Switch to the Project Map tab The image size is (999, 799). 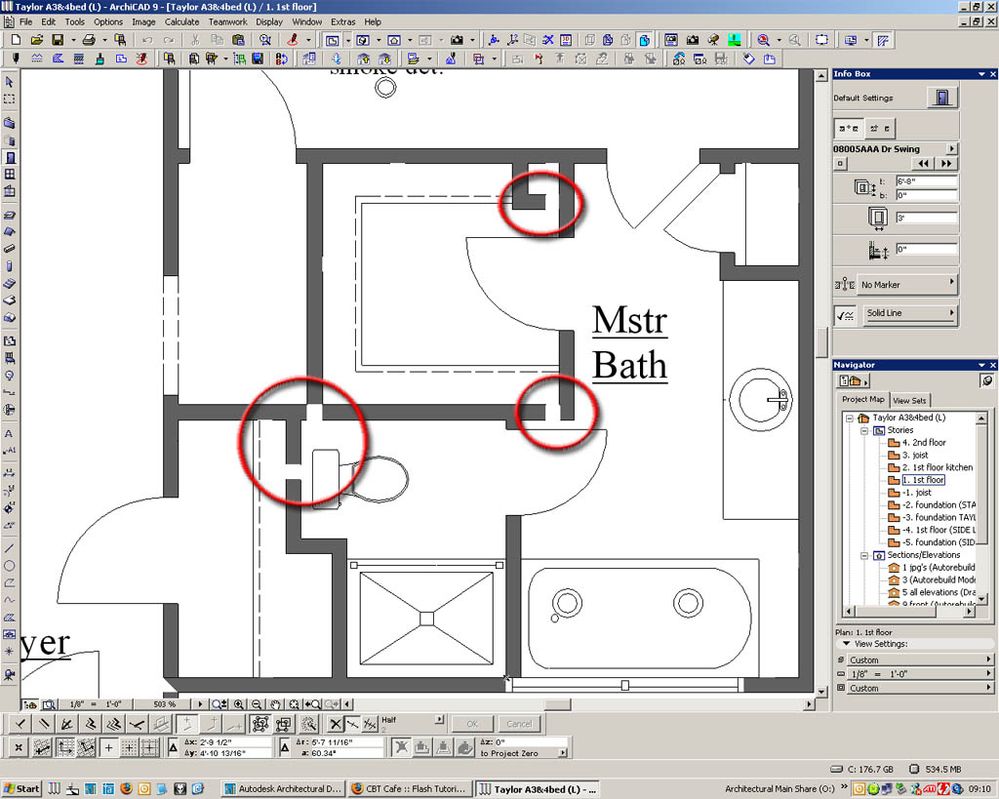(x=863, y=399)
